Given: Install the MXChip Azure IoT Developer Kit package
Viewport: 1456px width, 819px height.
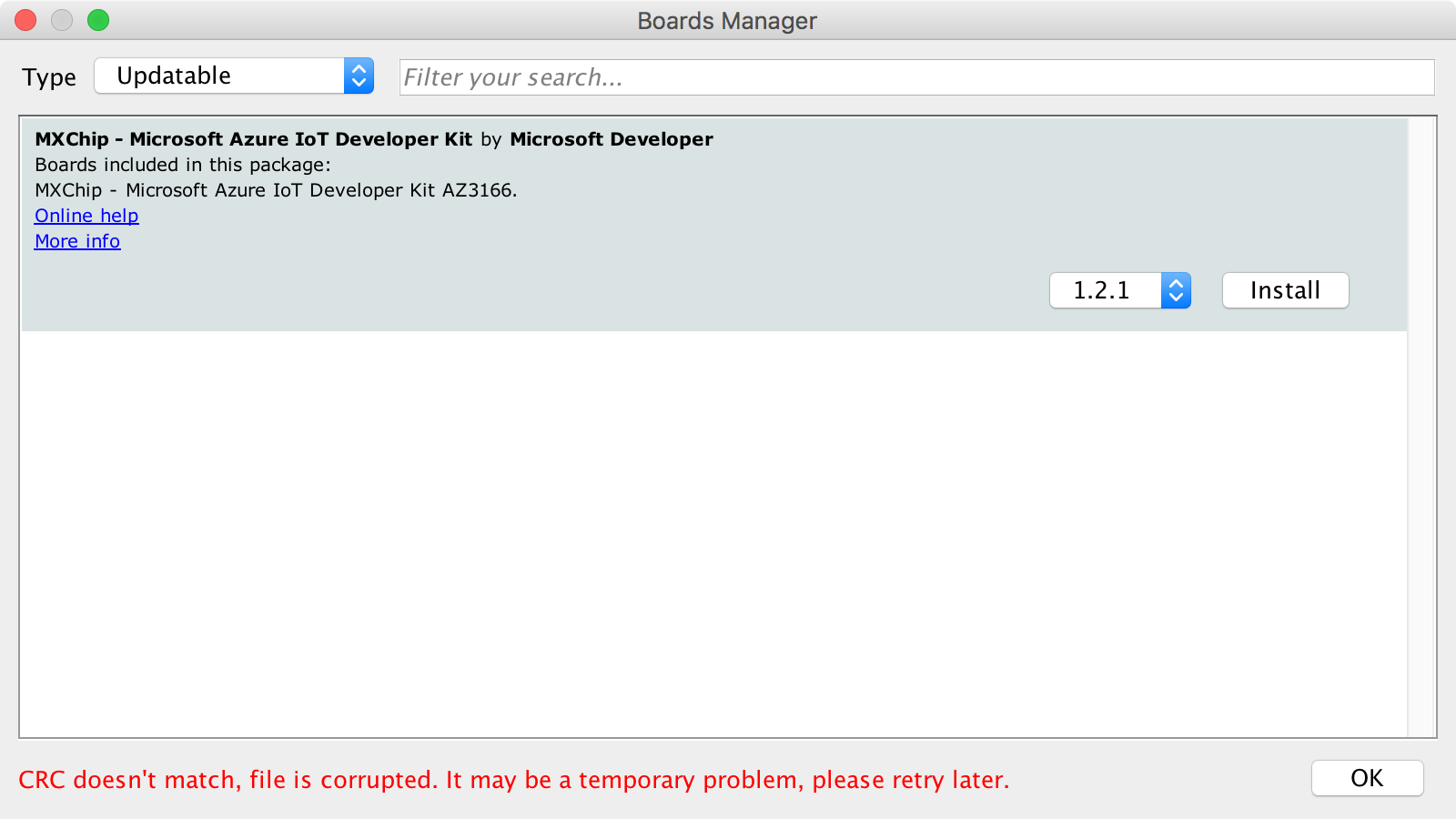Looking at the screenshot, I should (1285, 290).
